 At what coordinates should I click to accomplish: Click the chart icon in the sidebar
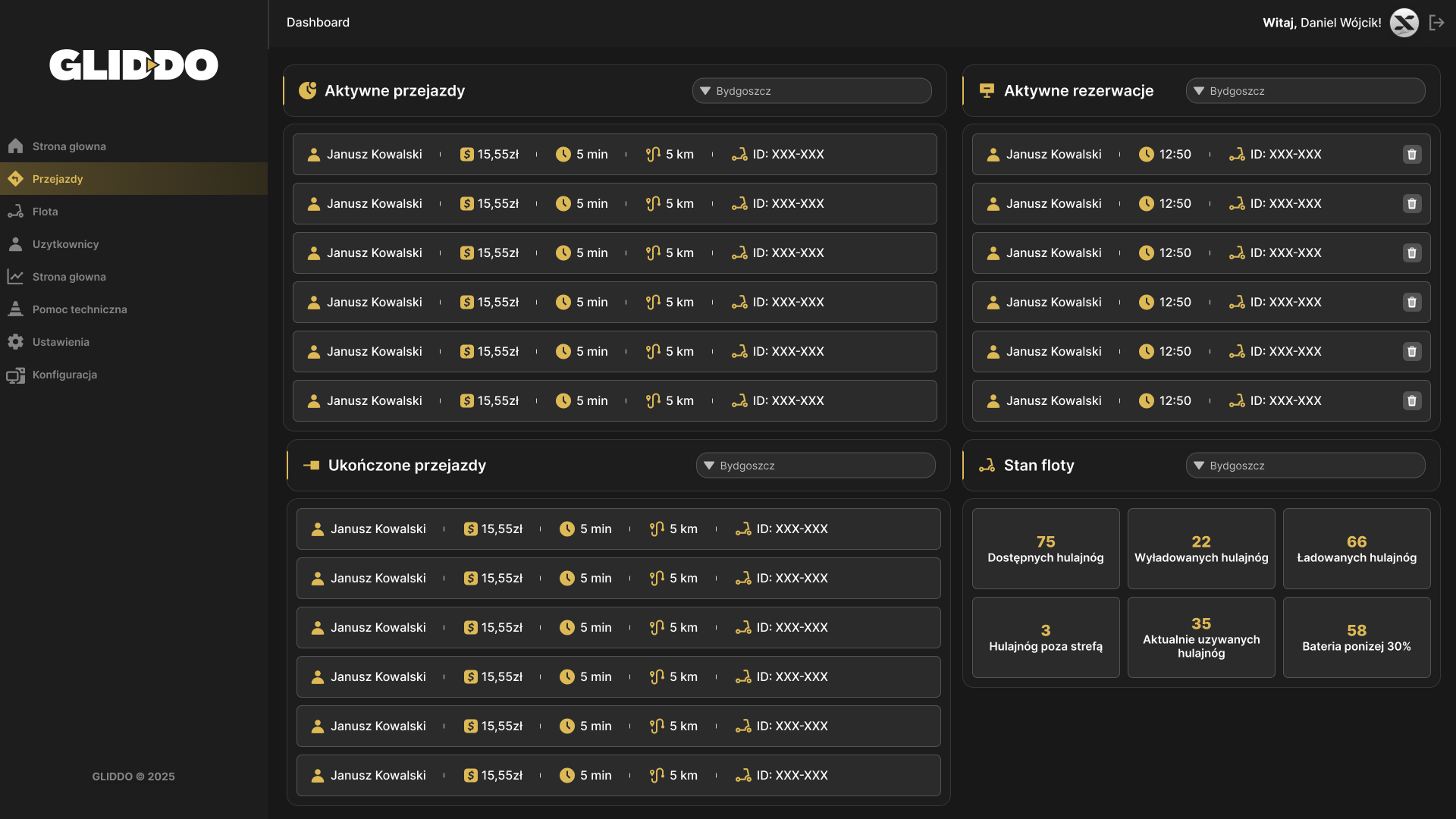click(15, 277)
